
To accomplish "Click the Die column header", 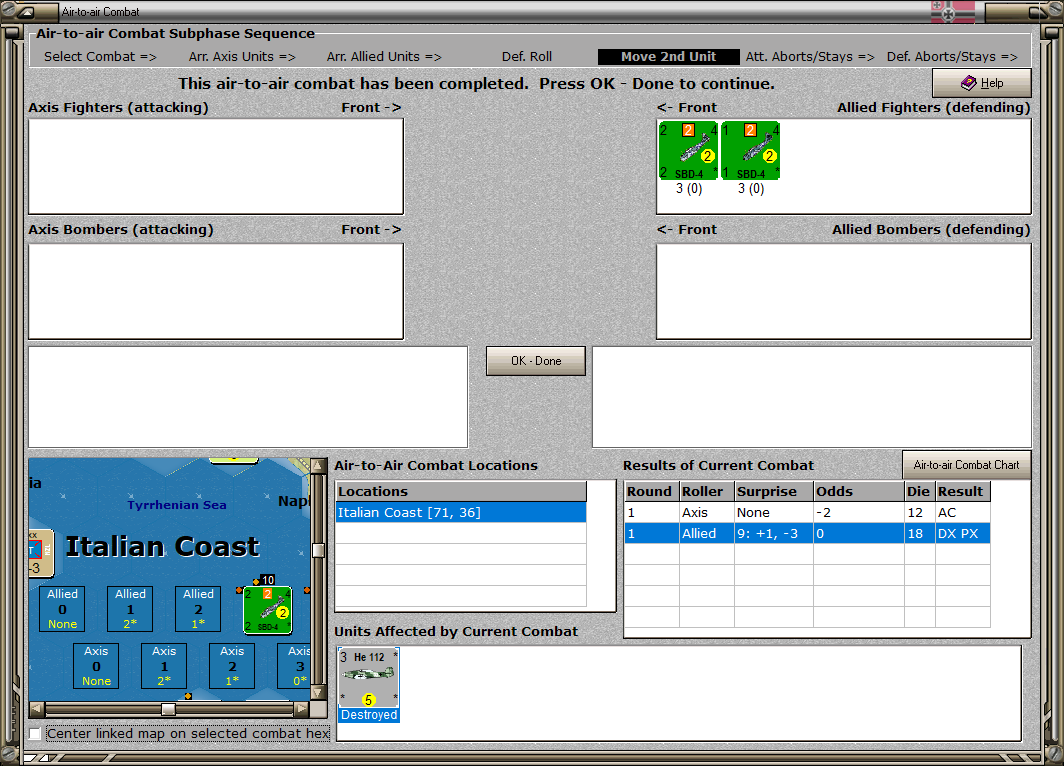I will pos(919,491).
